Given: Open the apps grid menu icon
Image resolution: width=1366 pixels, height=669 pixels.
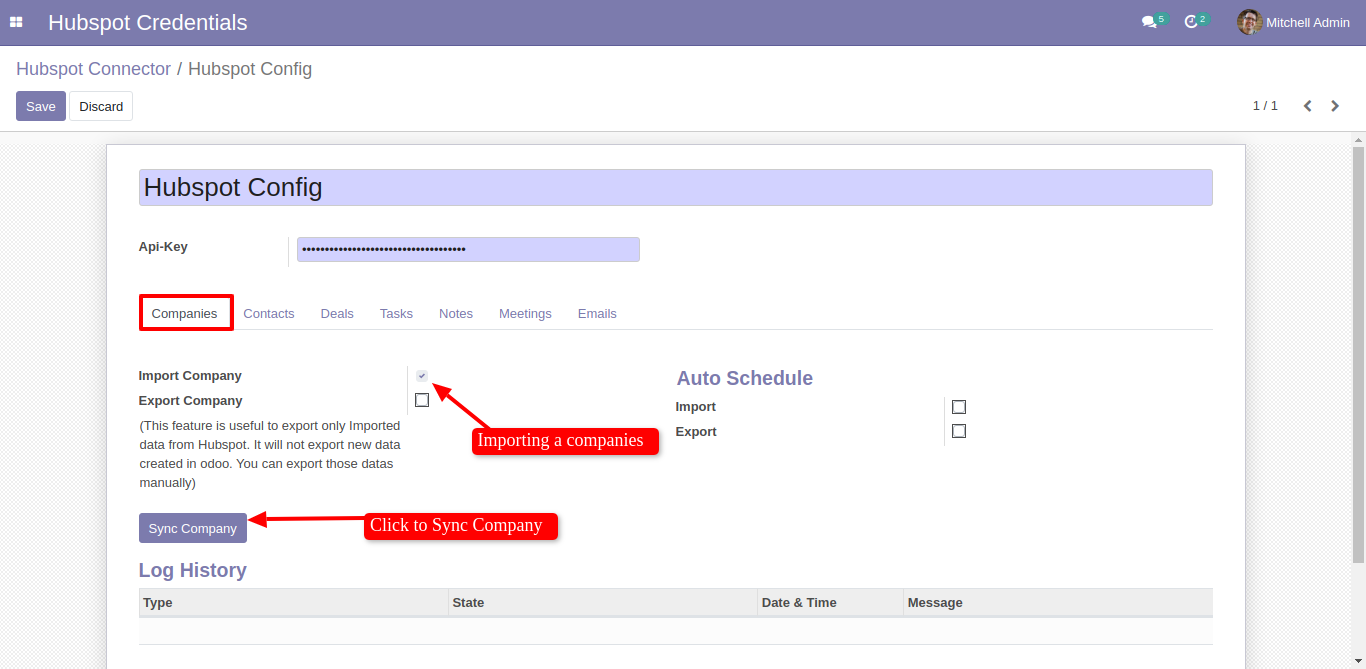Looking at the screenshot, I should [x=16, y=22].
